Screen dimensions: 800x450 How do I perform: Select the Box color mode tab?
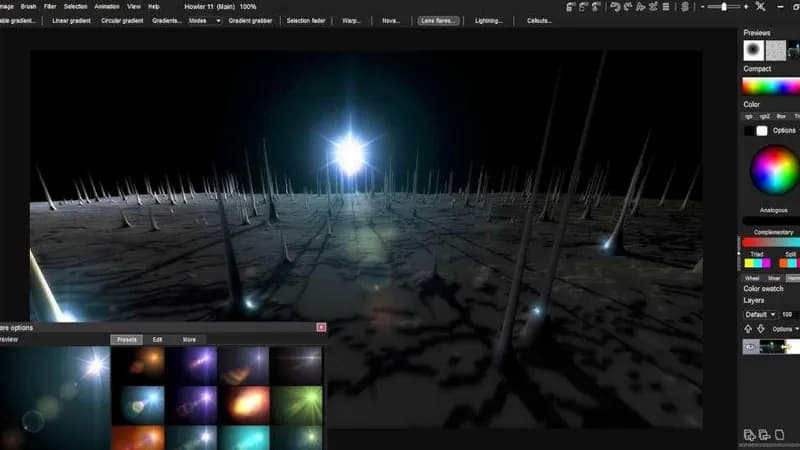pos(781,116)
